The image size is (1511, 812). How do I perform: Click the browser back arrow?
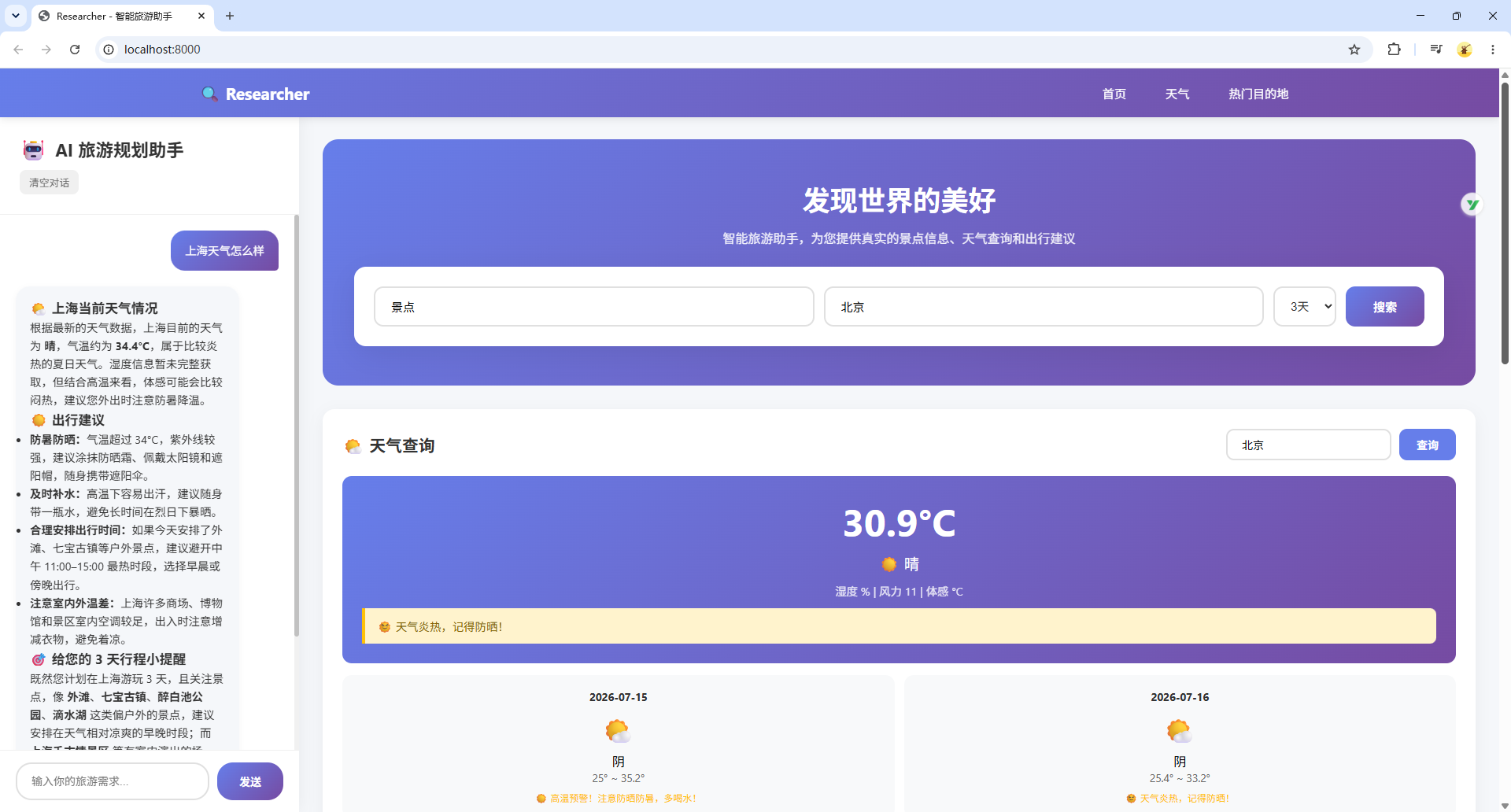tap(18, 49)
